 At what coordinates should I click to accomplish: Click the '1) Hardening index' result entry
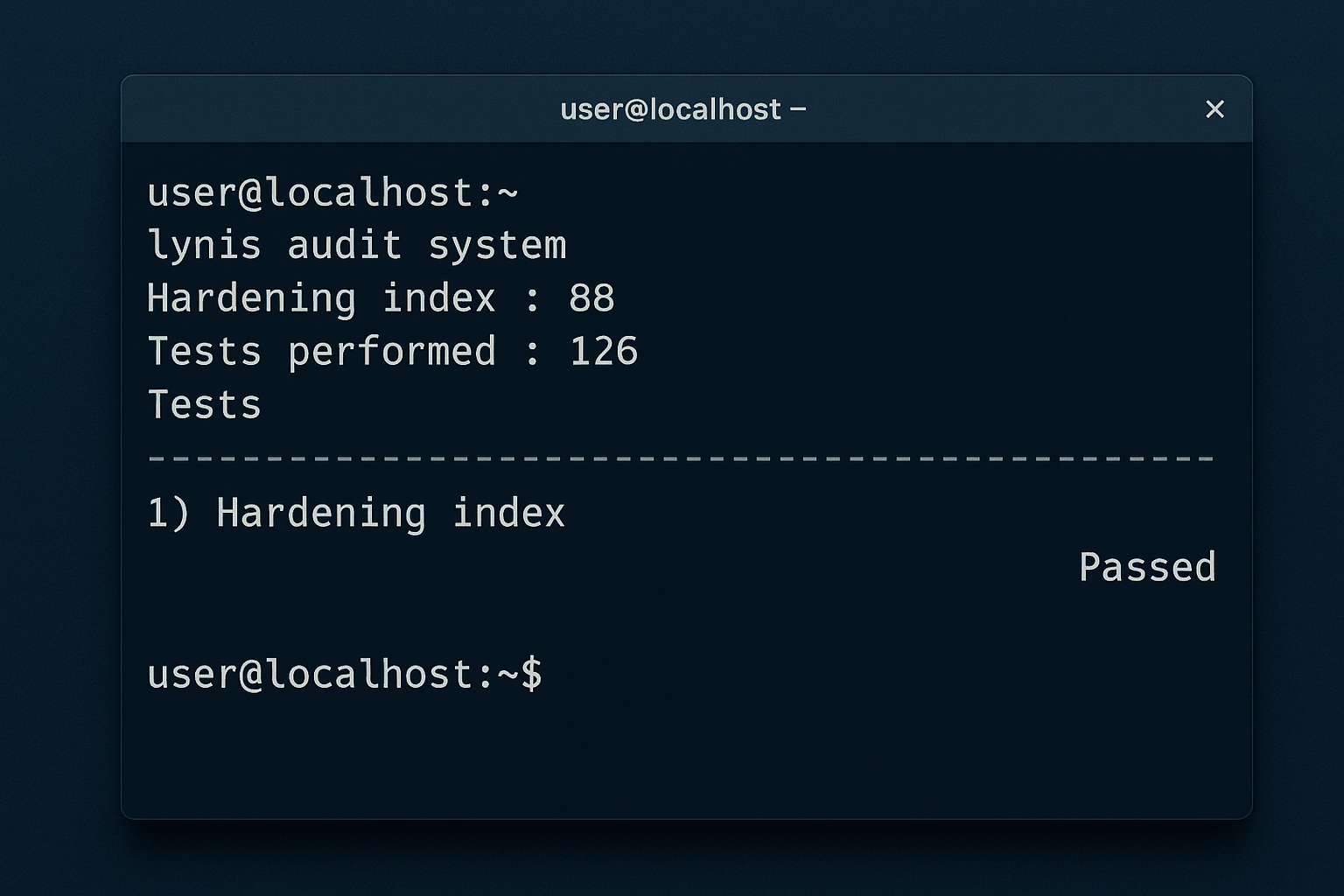click(356, 513)
